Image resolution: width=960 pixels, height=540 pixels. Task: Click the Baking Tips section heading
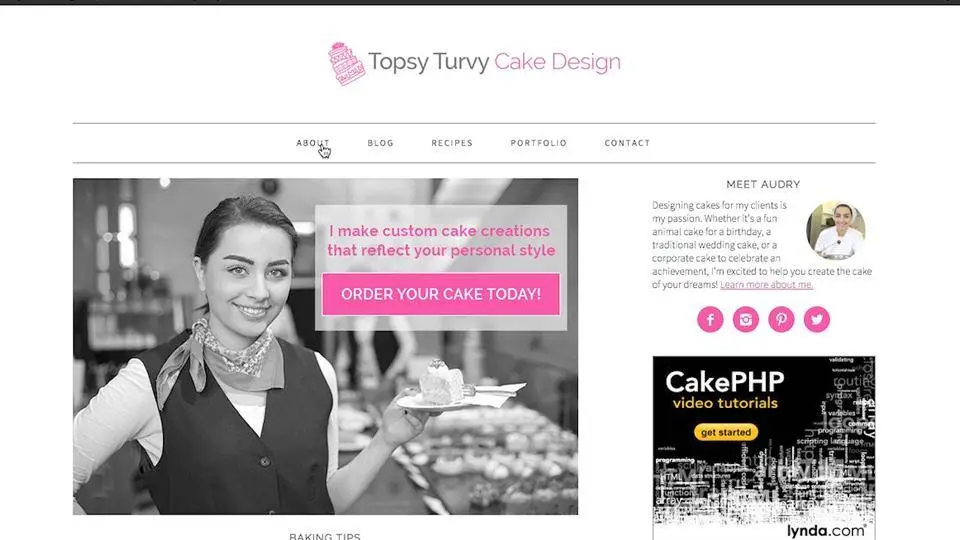[x=325, y=536]
